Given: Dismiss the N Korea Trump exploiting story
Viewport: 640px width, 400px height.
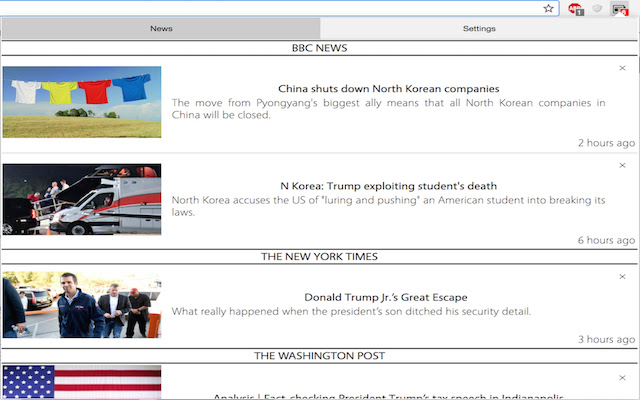Looking at the screenshot, I should pyautogui.click(x=622, y=165).
